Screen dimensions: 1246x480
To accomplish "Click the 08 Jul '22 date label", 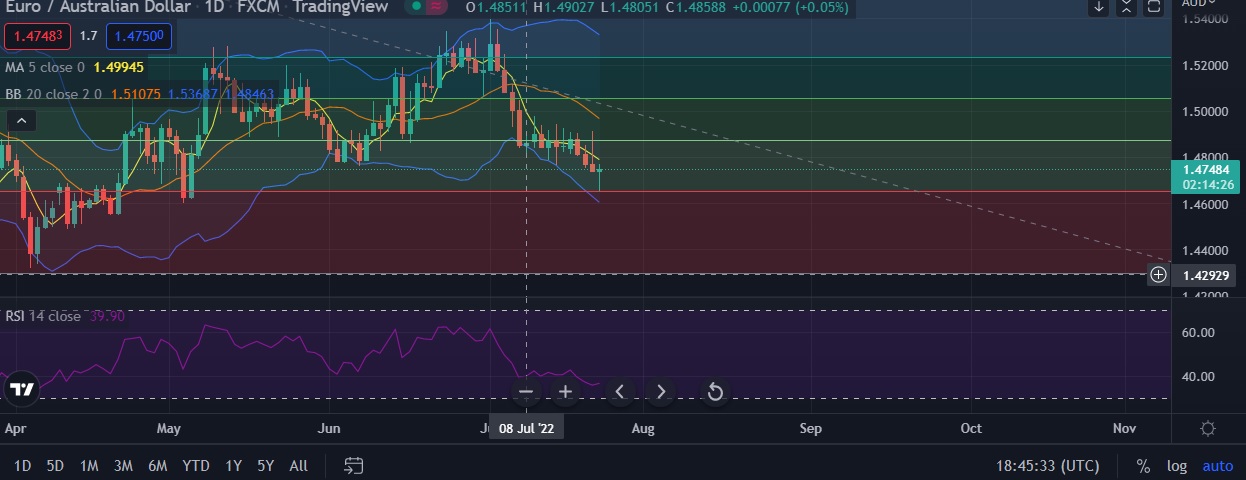I will [x=527, y=428].
